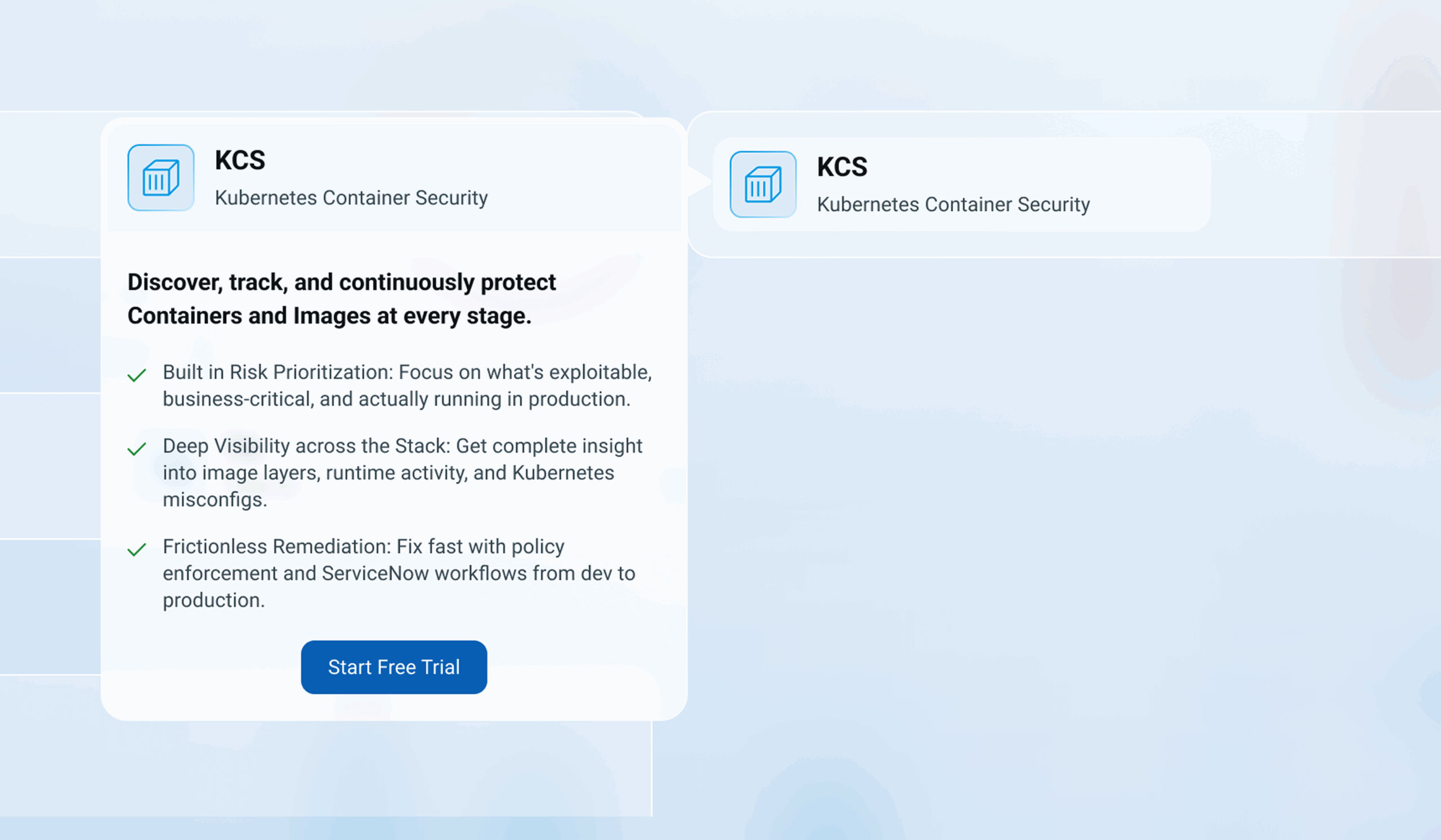Screen dimensions: 1441x840
Task: Click the right card's Kubernetes Container Security subtitle
Action: tap(953, 205)
